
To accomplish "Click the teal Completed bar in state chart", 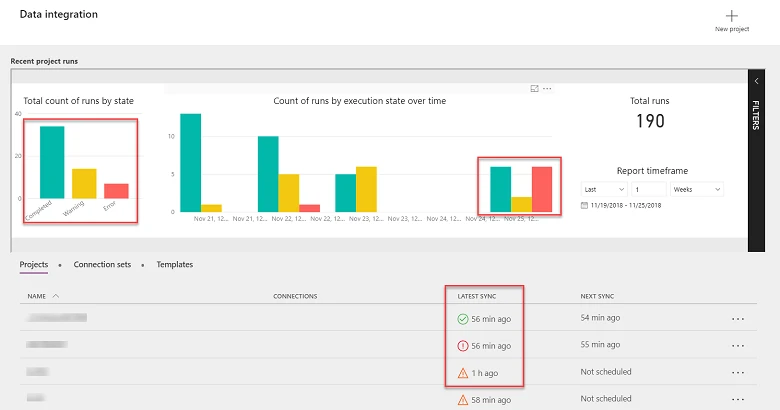I will [52, 162].
